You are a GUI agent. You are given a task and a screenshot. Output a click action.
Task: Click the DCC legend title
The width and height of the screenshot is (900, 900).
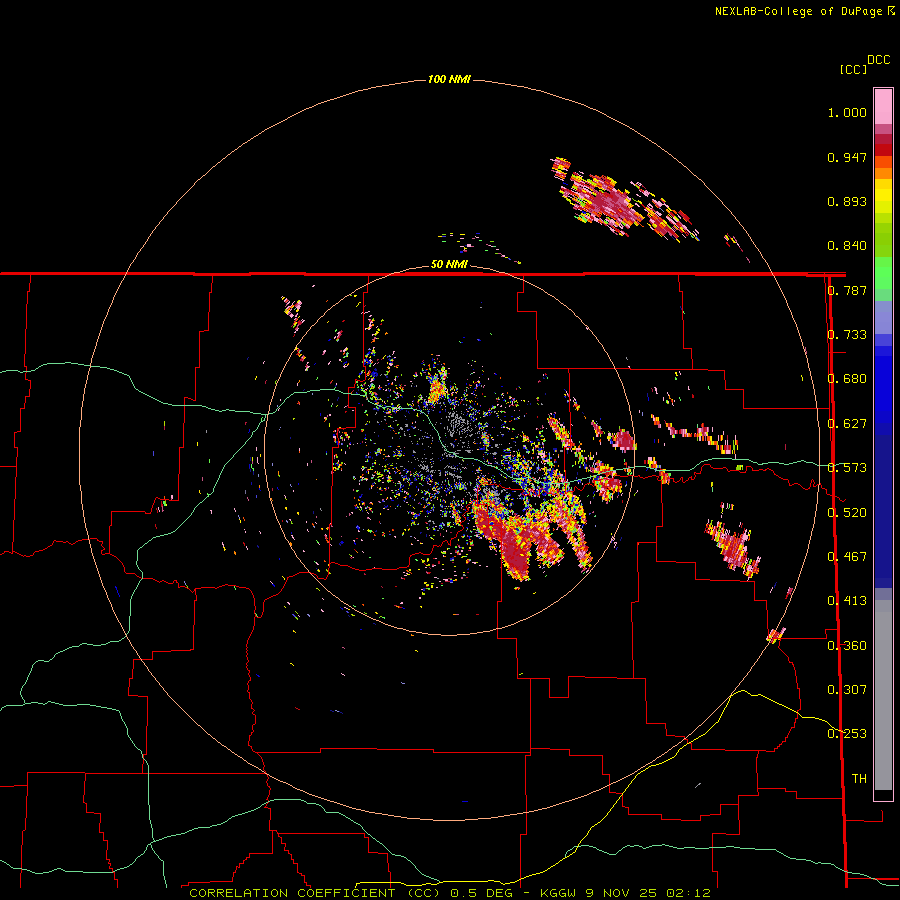point(878,60)
